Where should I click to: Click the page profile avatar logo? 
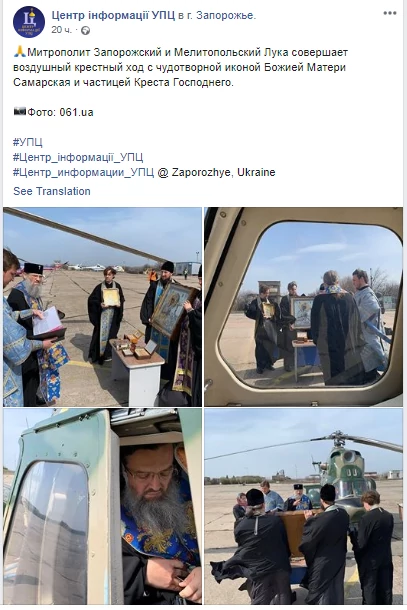coord(29,22)
